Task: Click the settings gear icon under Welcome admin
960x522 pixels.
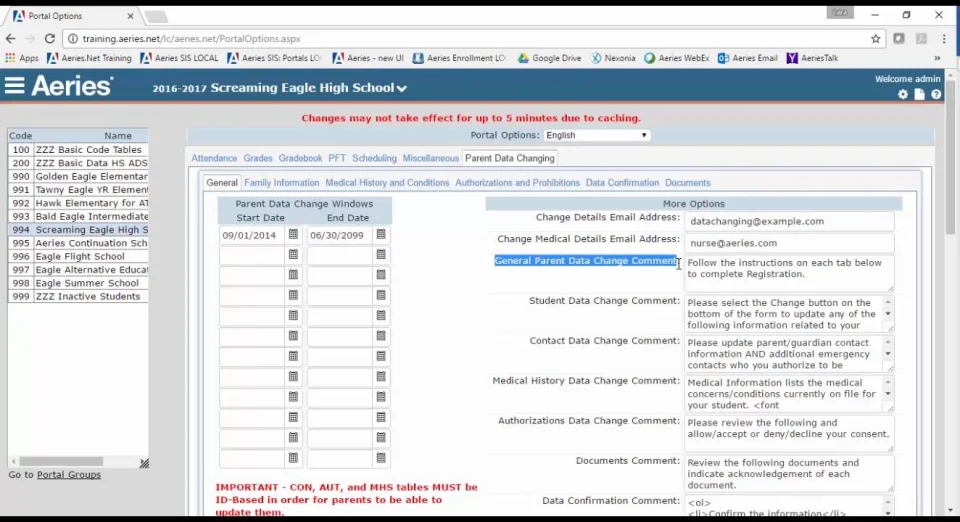Action: pyautogui.click(x=902, y=94)
